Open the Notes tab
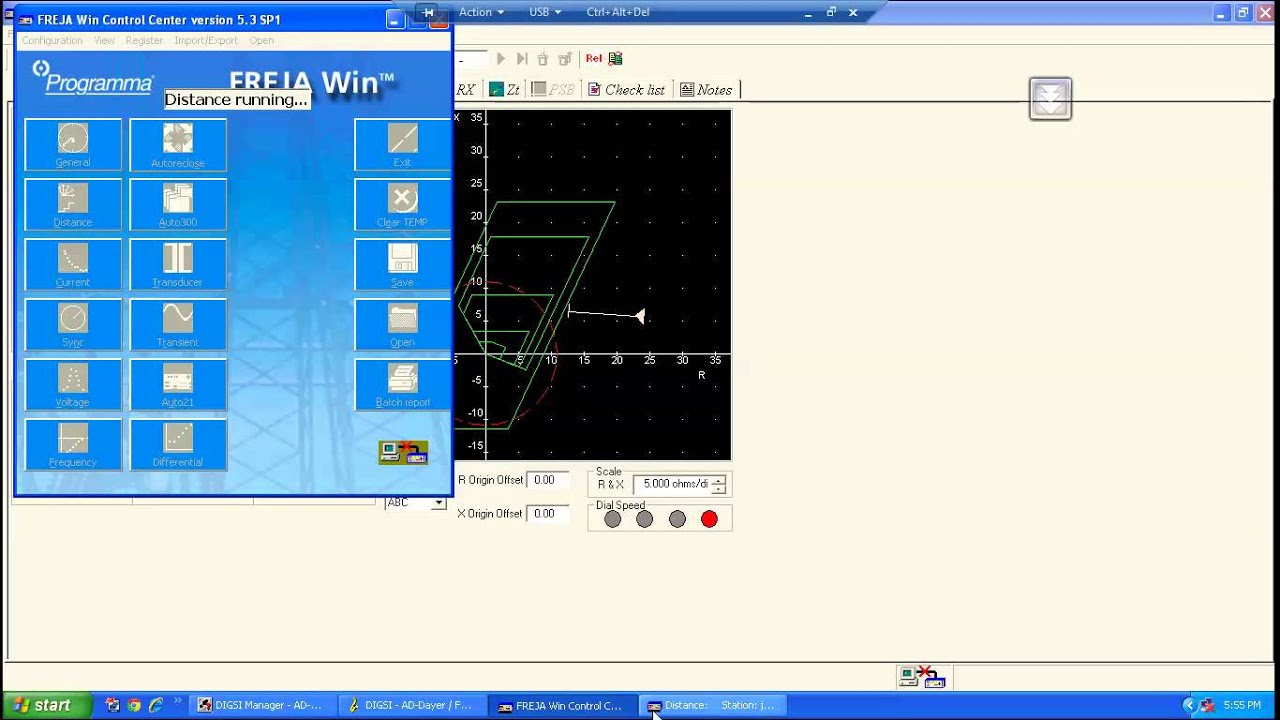Image resolution: width=1280 pixels, height=720 pixels. (706, 90)
